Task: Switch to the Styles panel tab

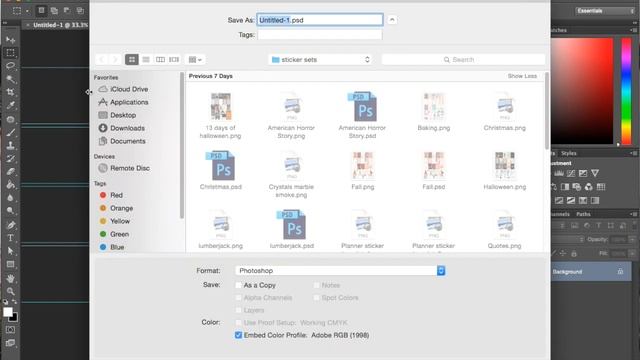Action: pos(569,153)
